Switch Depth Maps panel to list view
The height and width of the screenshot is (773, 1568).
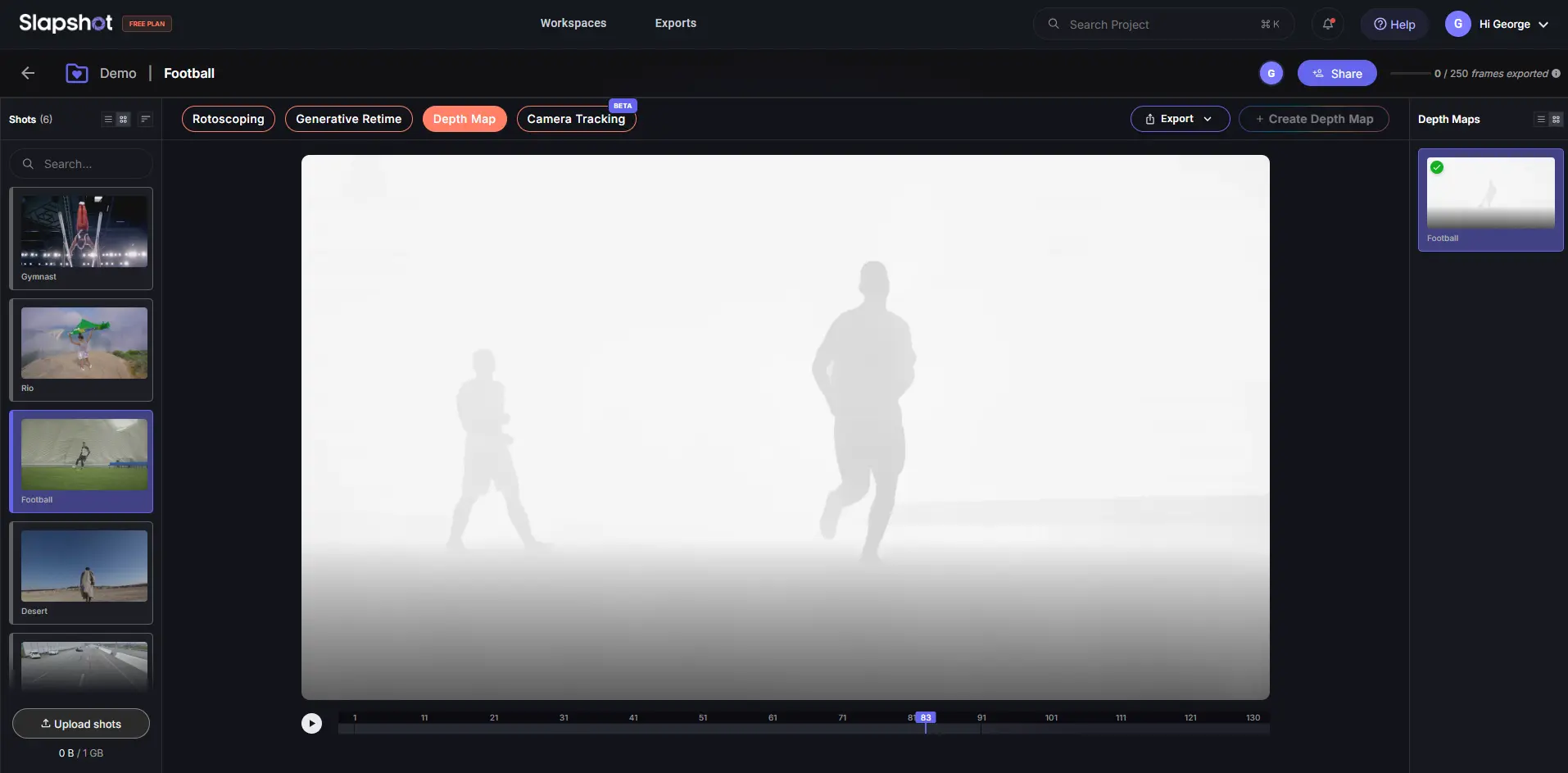[1541, 119]
